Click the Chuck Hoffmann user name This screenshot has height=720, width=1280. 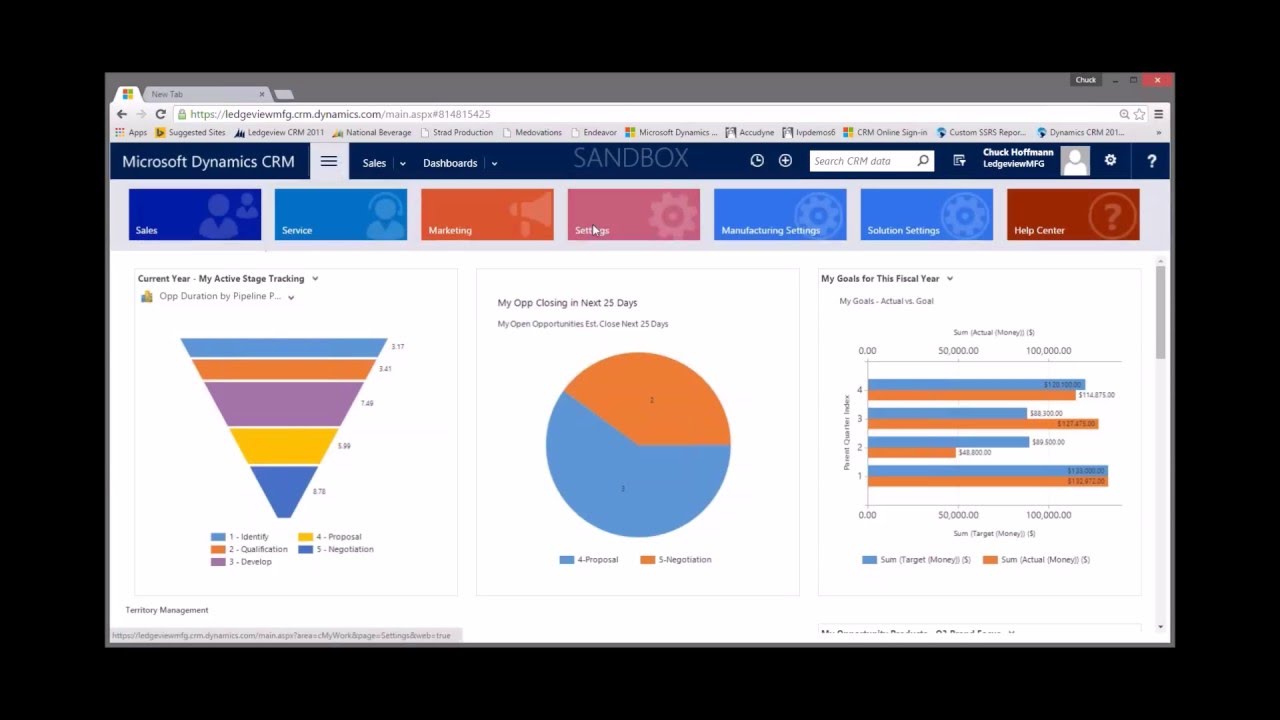pos(1018,153)
